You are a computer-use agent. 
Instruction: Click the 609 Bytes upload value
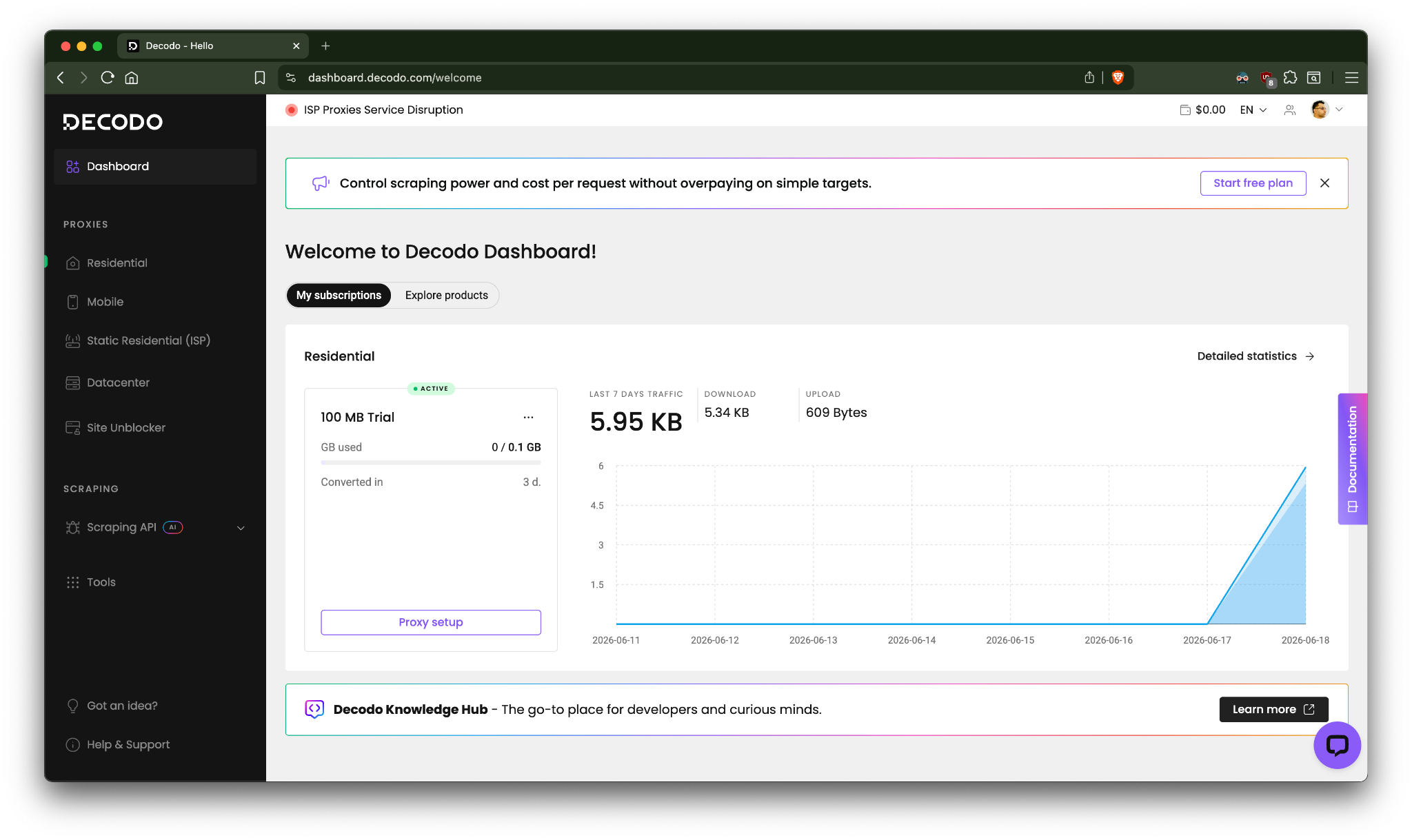tap(836, 413)
